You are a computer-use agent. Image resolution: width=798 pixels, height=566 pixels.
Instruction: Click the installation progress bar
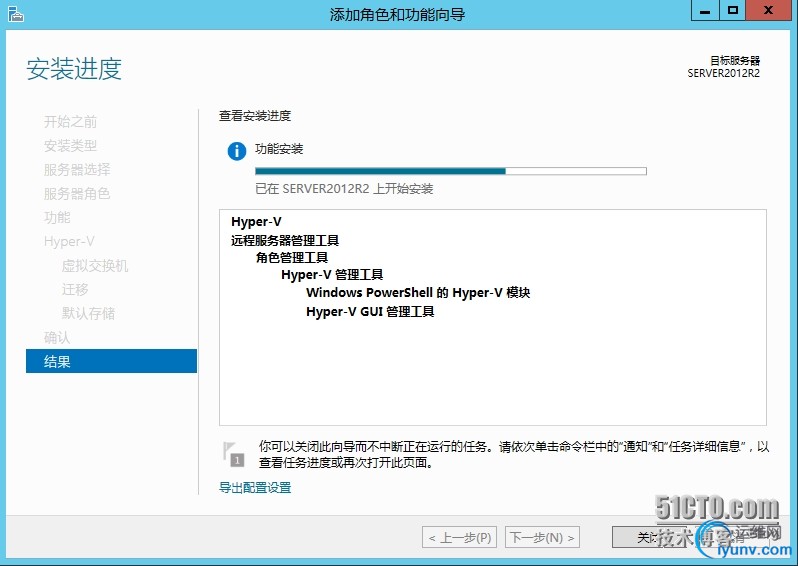pos(450,171)
